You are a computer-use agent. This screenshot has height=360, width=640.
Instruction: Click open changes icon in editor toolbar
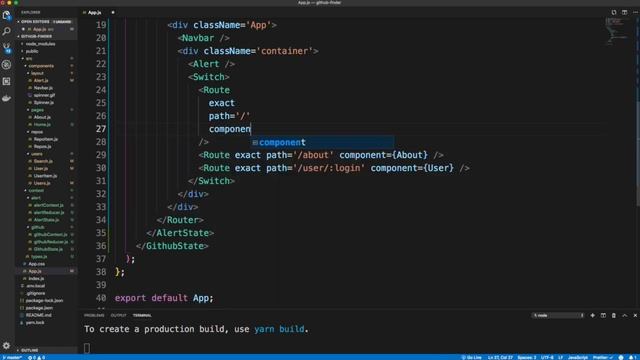613,12
